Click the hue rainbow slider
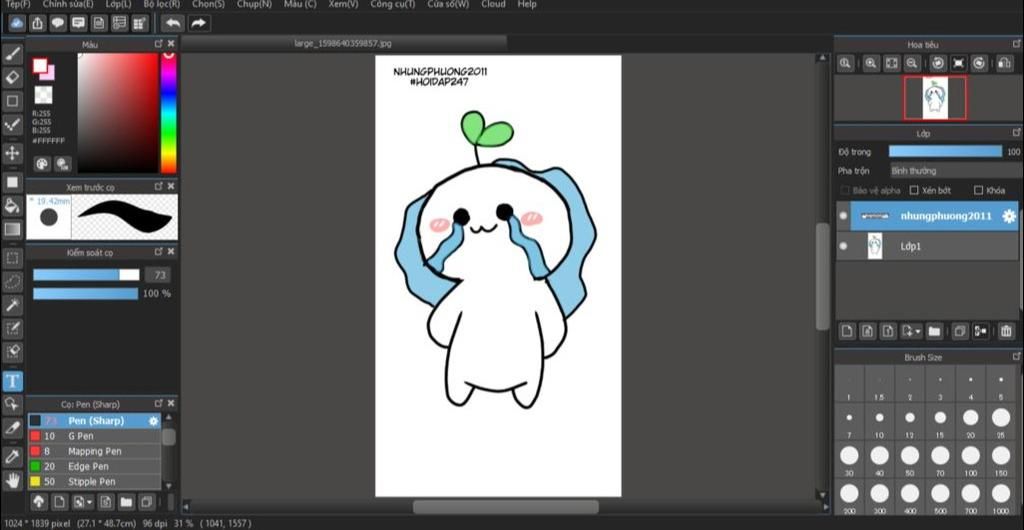This screenshot has width=1024, height=530. tap(168, 113)
